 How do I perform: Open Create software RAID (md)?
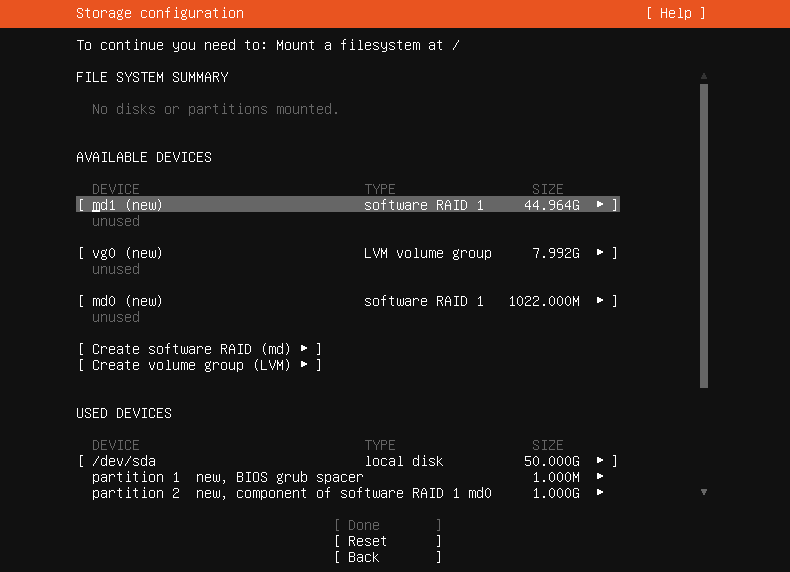[200, 349]
